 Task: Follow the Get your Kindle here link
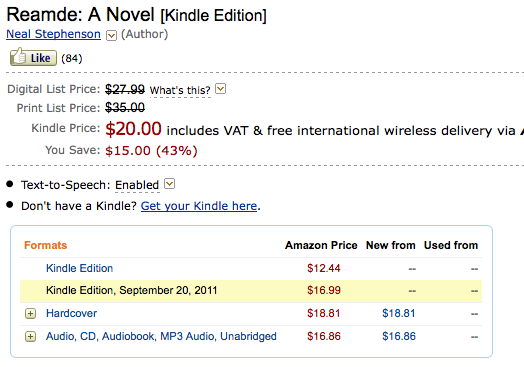[x=199, y=206]
